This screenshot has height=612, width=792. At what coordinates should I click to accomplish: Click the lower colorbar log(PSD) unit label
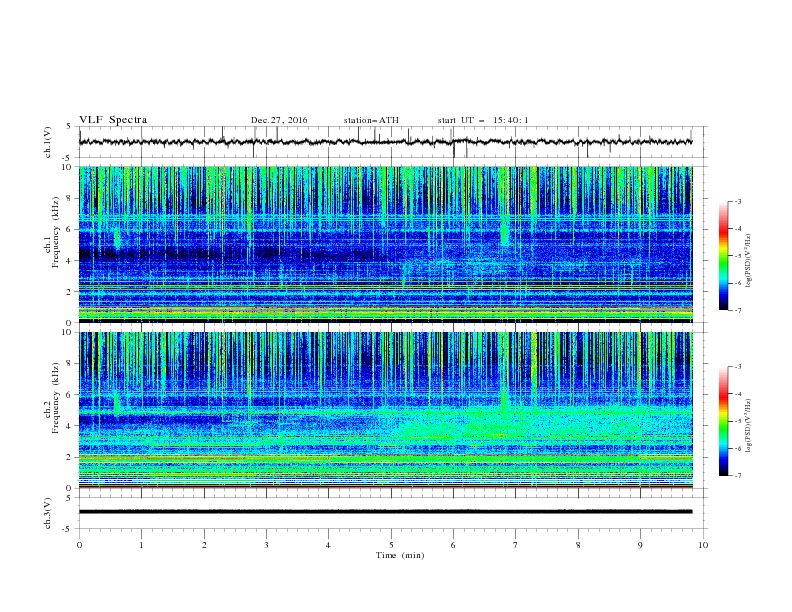749,426
